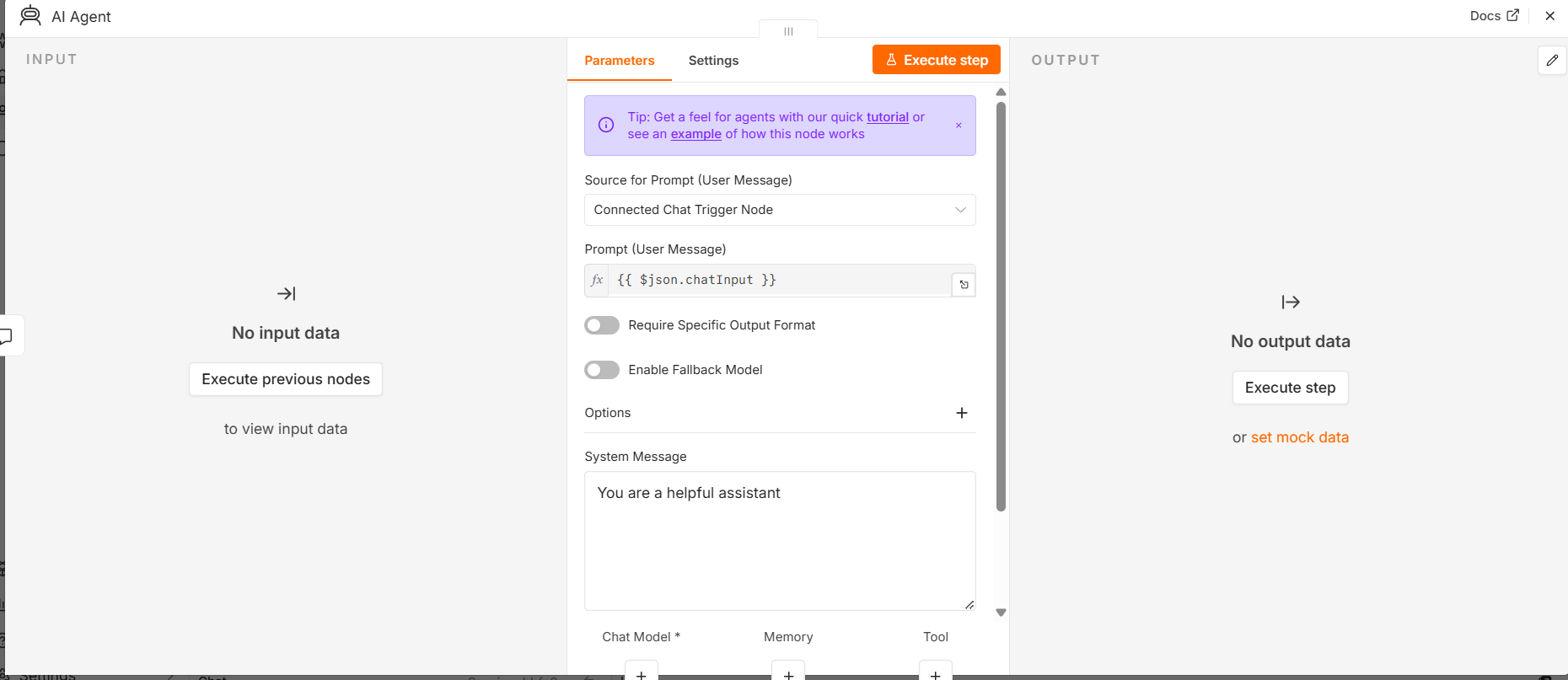This screenshot has height=680, width=1568.
Task: Click the panel drag handle at top
Action: [788, 30]
